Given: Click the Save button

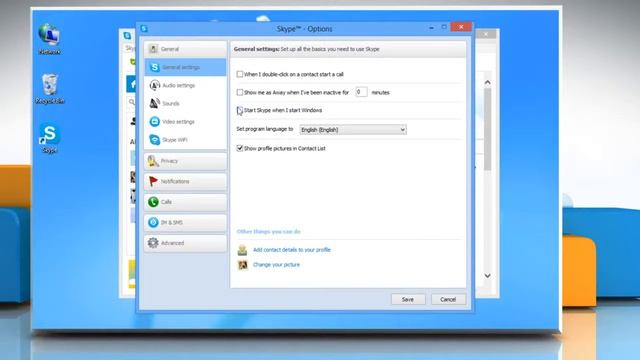Looking at the screenshot, I should pos(408,299).
